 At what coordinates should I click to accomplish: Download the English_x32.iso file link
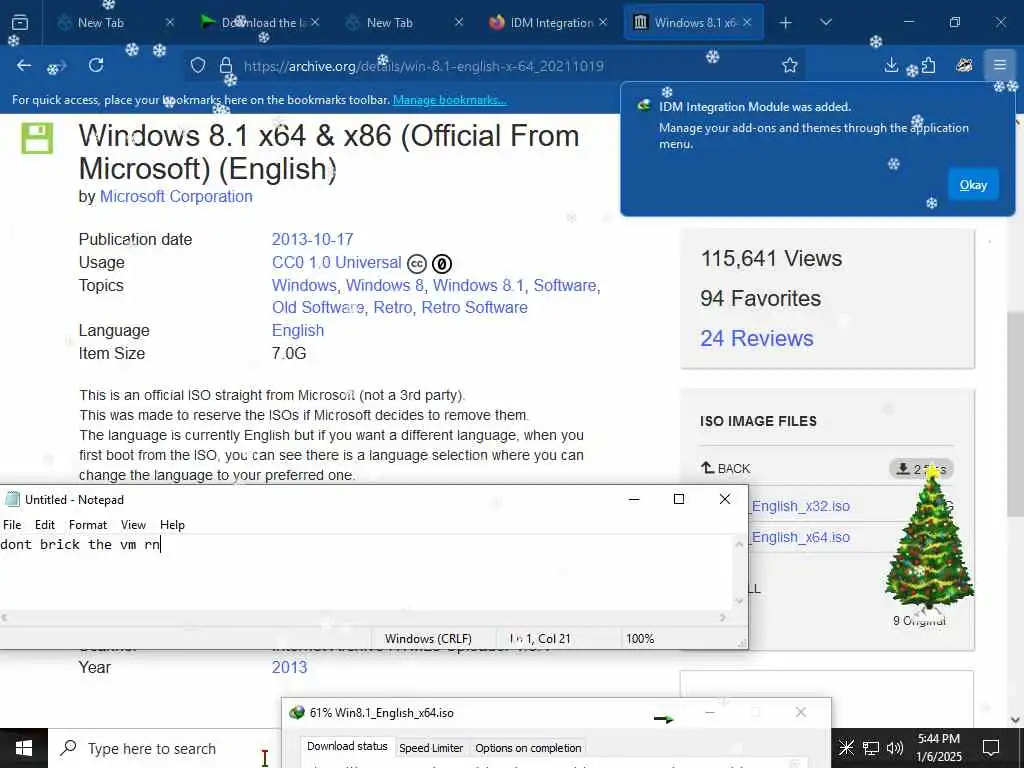pyautogui.click(x=800, y=506)
